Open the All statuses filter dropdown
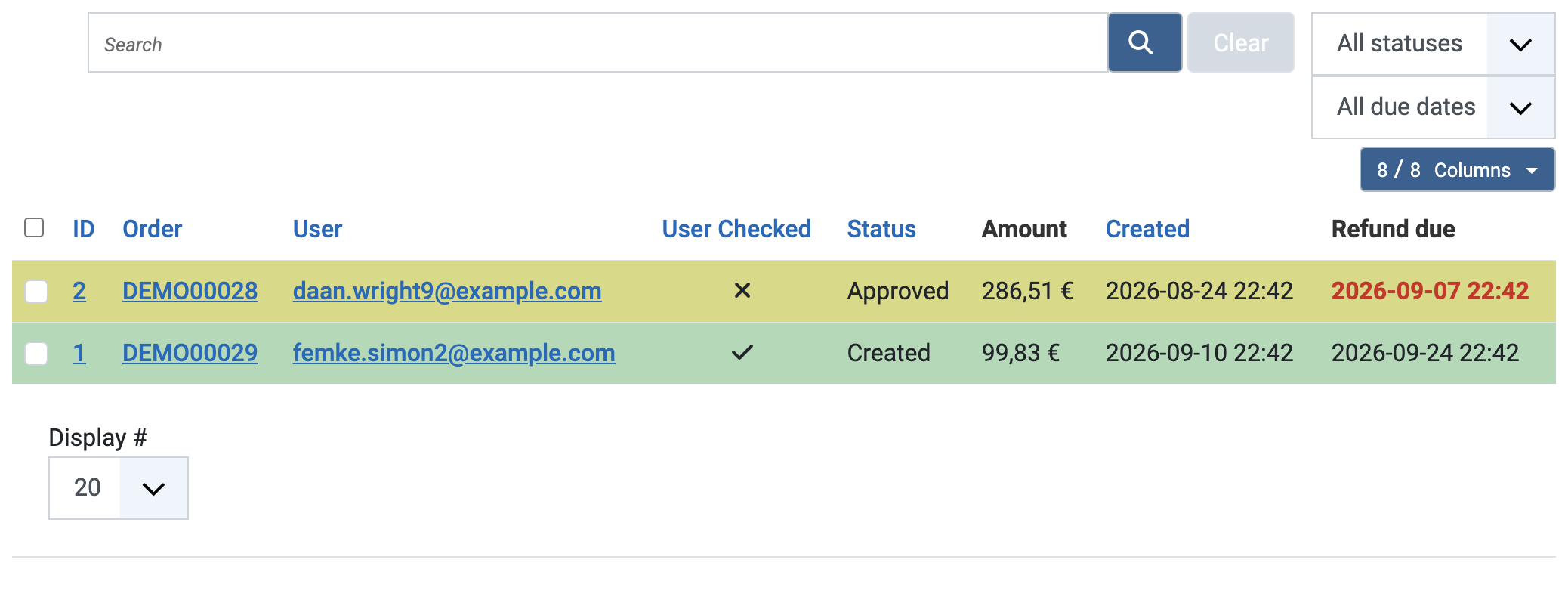This screenshot has width=1568, height=594. pyautogui.click(x=1433, y=44)
